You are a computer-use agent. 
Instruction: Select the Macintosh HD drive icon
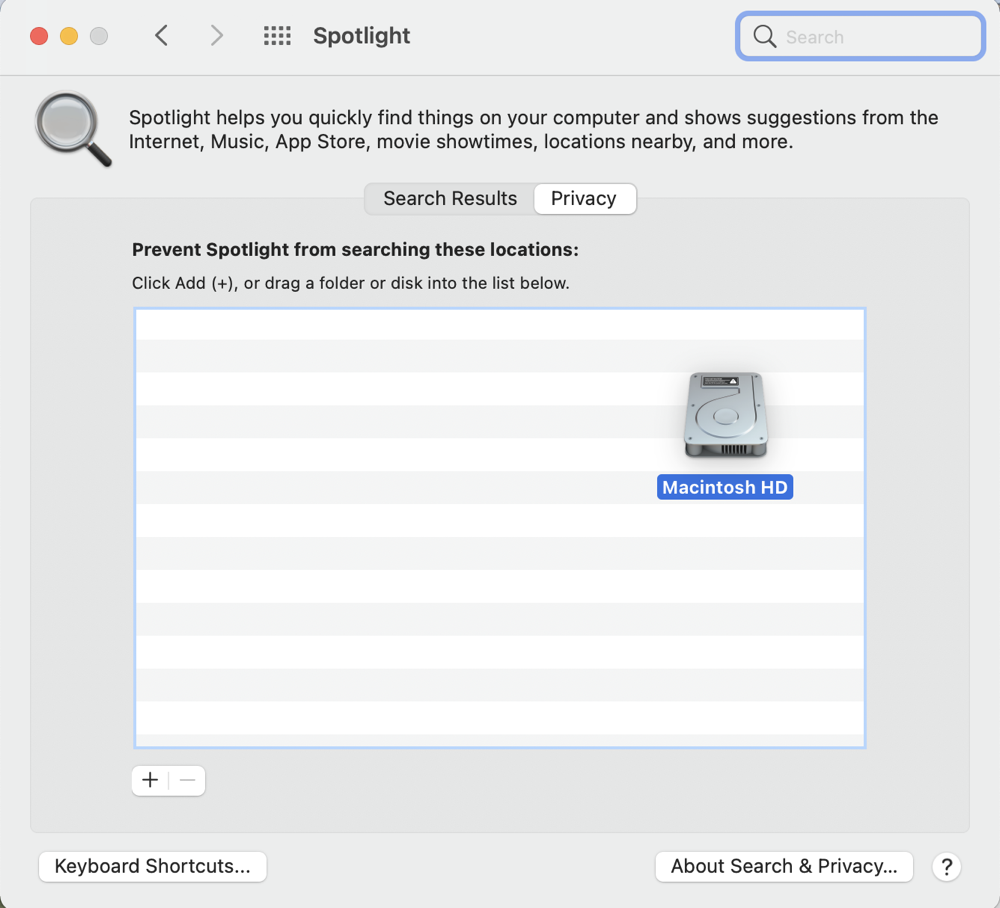[x=725, y=415]
